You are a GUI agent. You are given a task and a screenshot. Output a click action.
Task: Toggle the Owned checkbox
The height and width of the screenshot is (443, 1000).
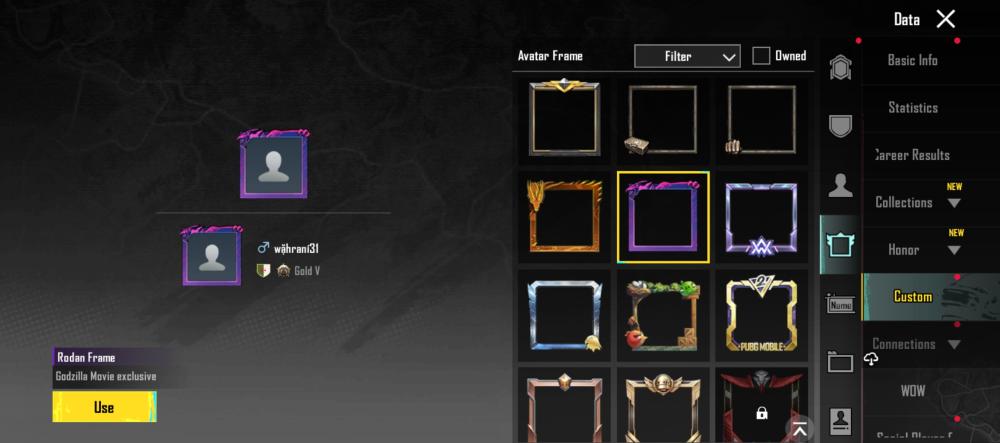pyautogui.click(x=761, y=56)
